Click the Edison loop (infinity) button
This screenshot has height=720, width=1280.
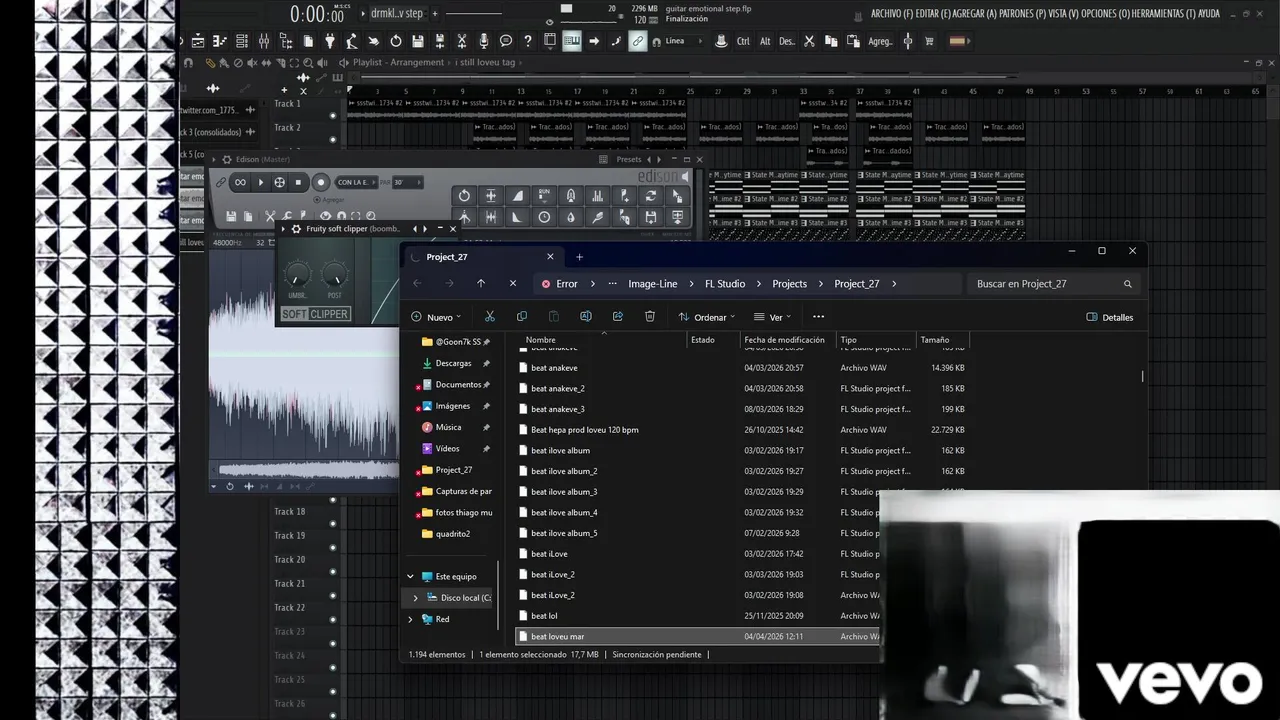(240, 182)
